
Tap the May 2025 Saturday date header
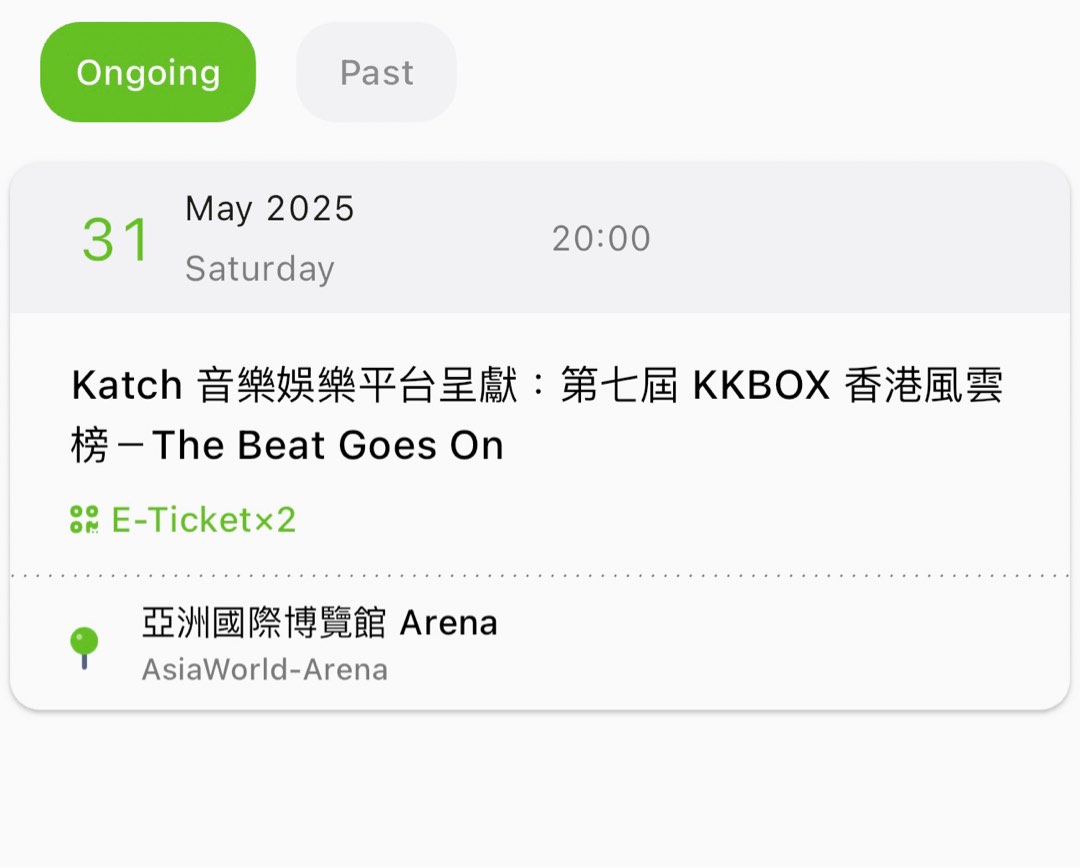269,236
